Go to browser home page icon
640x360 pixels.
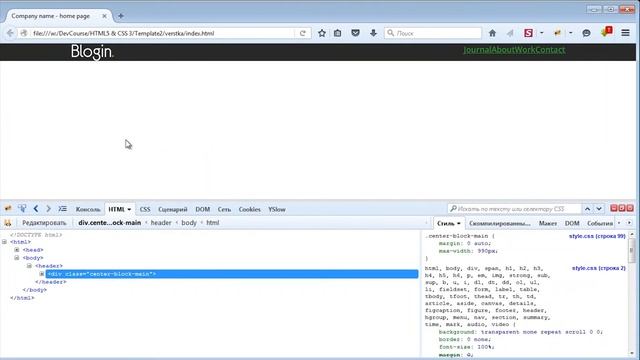tap(492, 33)
